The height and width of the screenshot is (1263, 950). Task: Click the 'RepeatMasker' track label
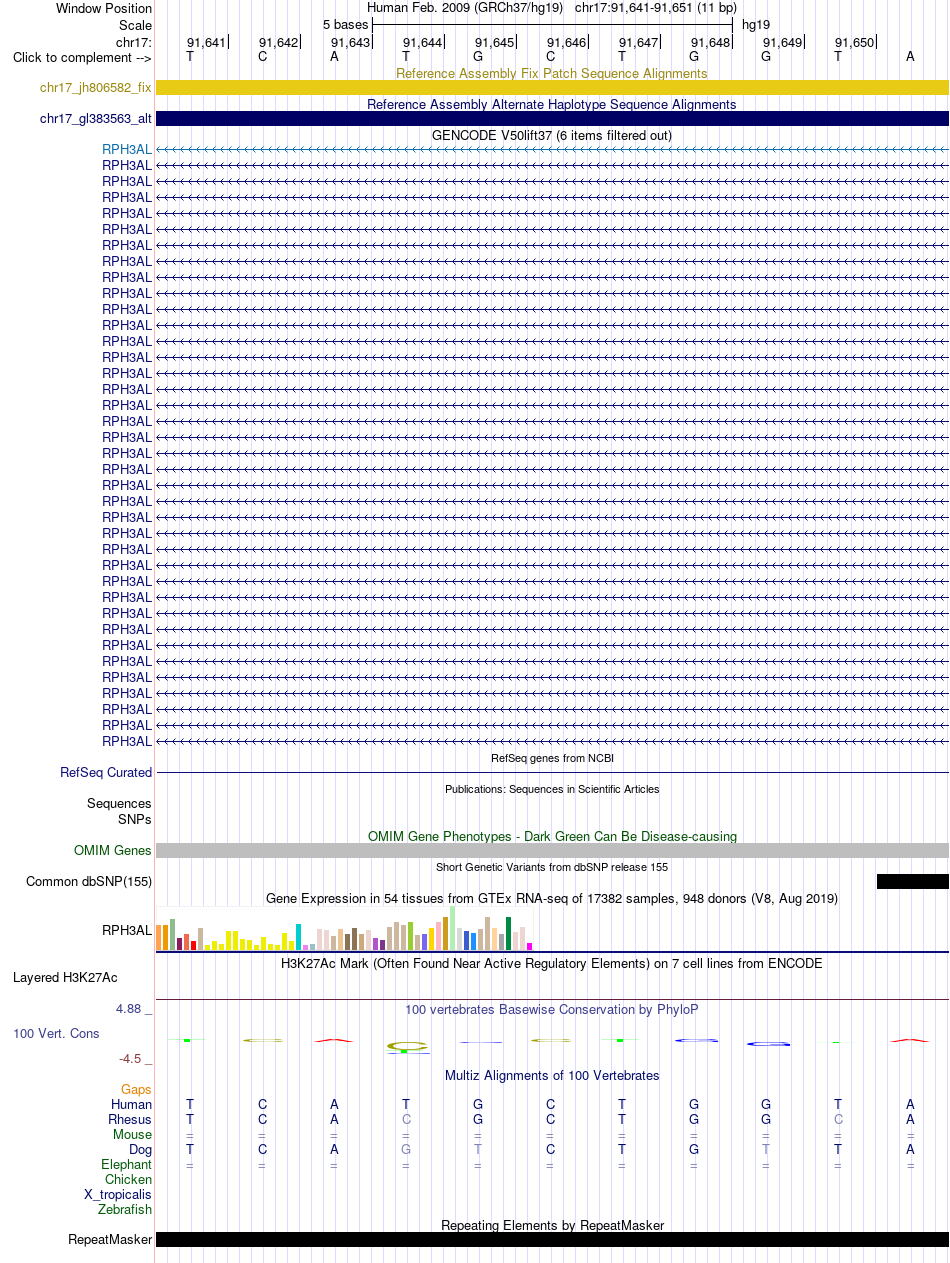tap(110, 1240)
